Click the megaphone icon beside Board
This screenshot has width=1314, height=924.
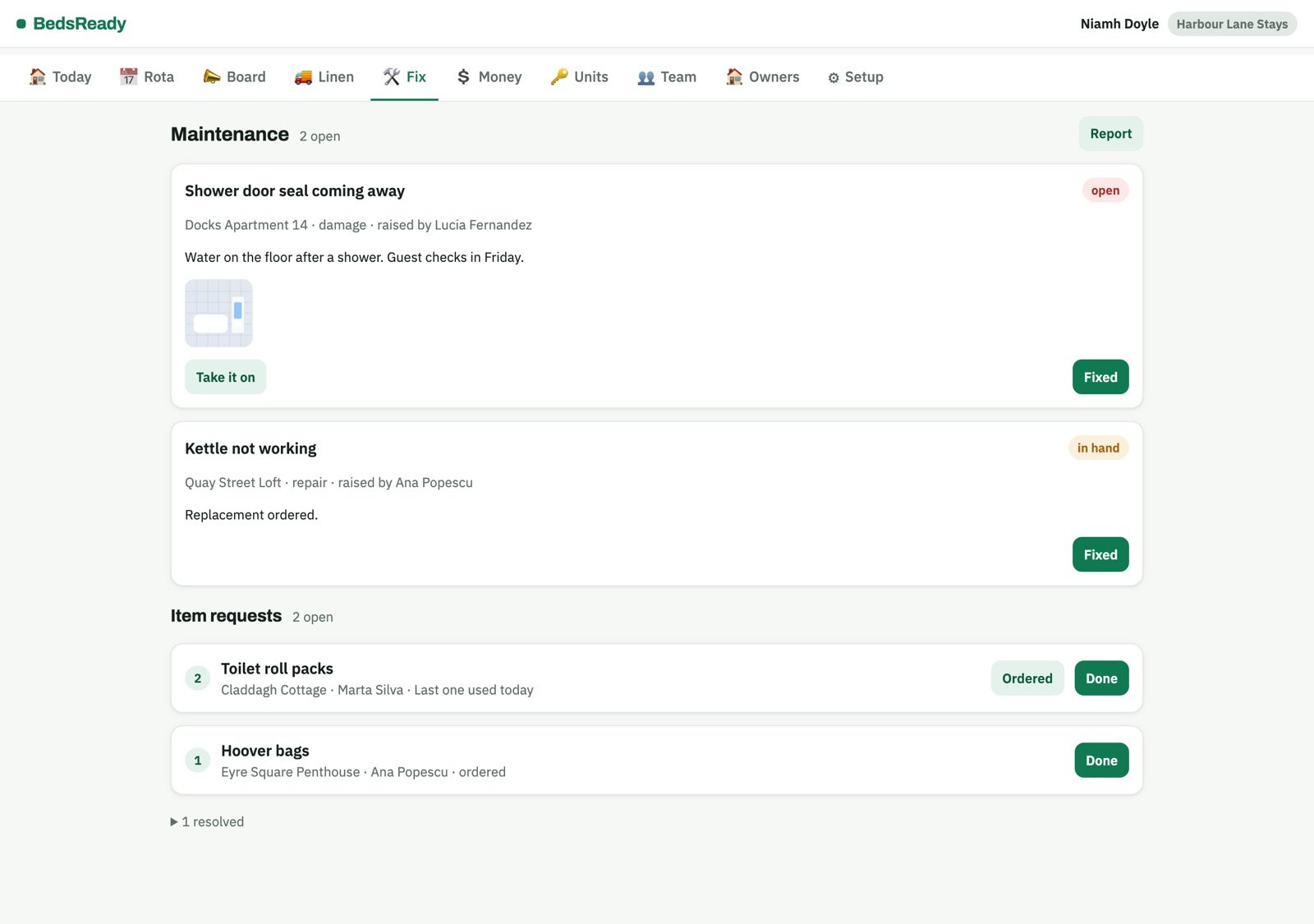[212, 76]
